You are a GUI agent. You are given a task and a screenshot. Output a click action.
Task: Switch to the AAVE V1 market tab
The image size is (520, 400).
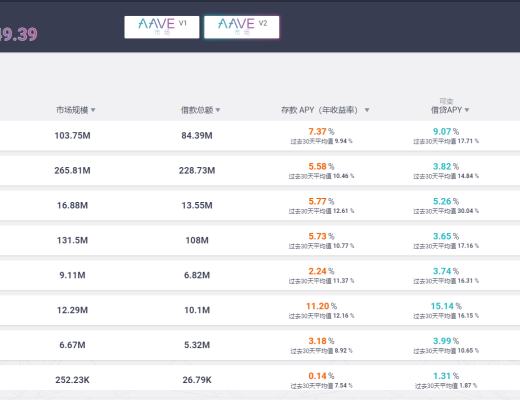pos(162,27)
